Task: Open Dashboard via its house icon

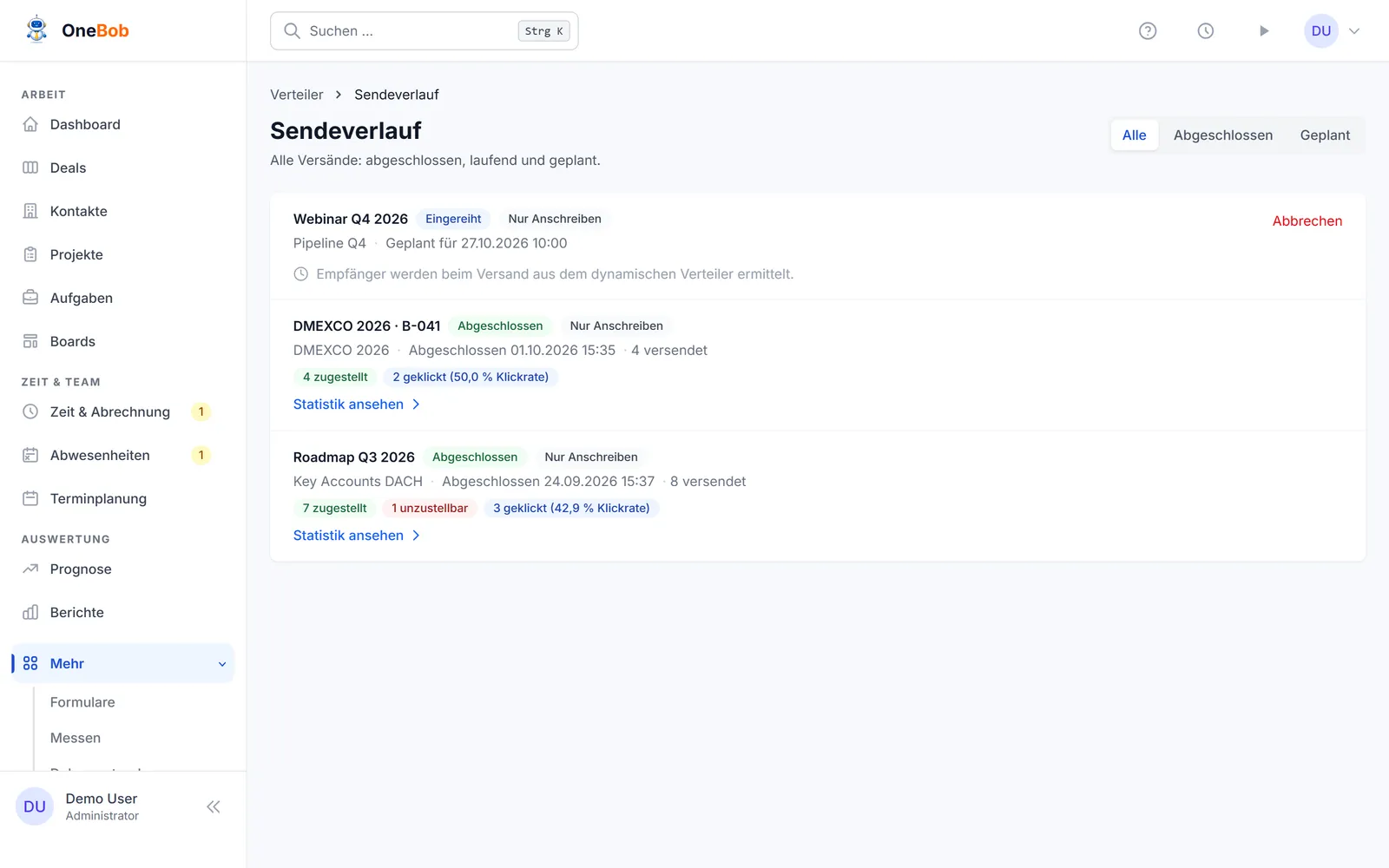Action: point(30,124)
